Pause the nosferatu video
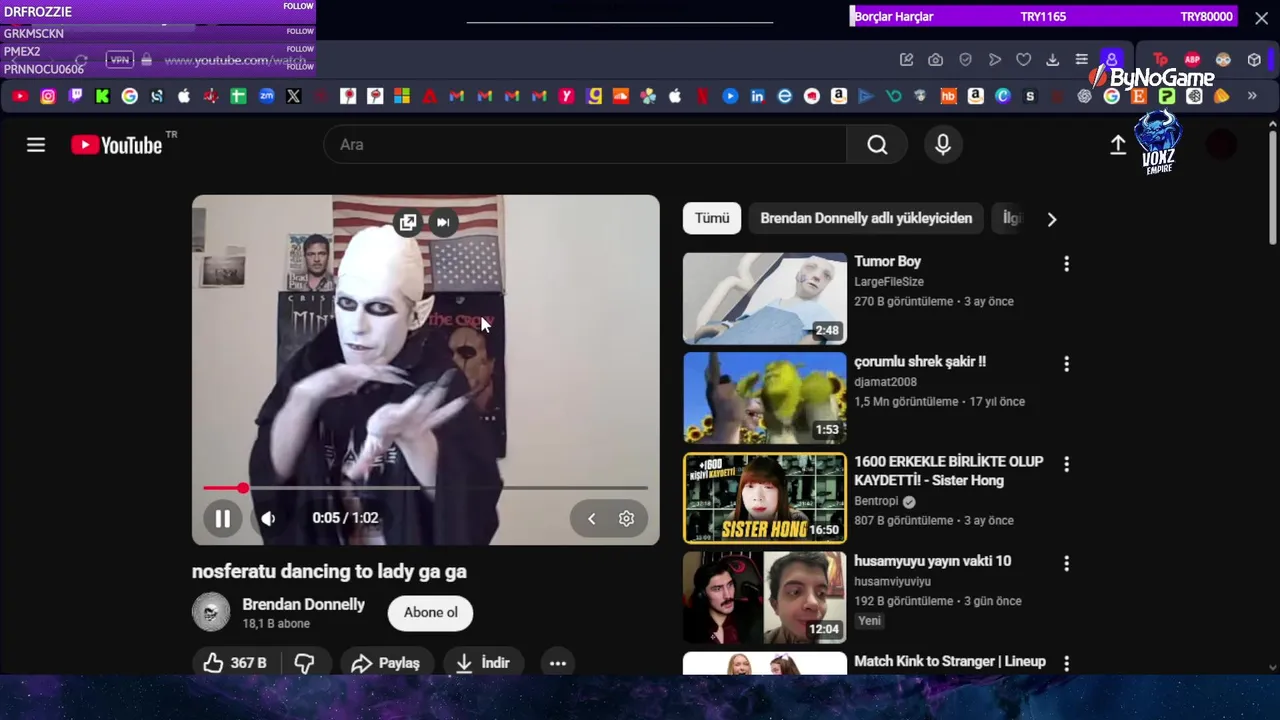This screenshot has width=1280, height=720. (222, 518)
